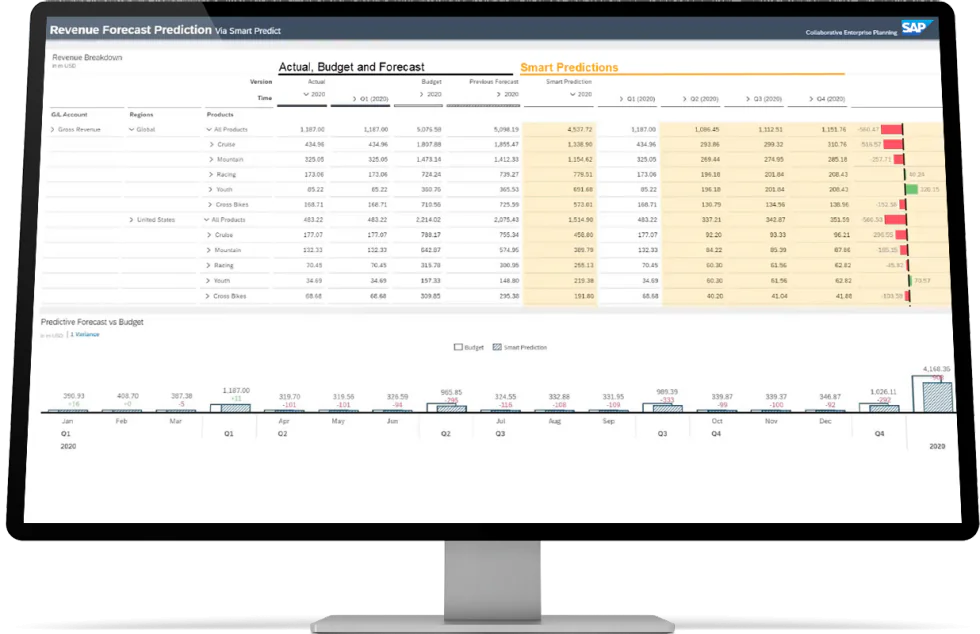Open the 1 Variance link
This screenshot has height=634, width=980.
point(85,335)
